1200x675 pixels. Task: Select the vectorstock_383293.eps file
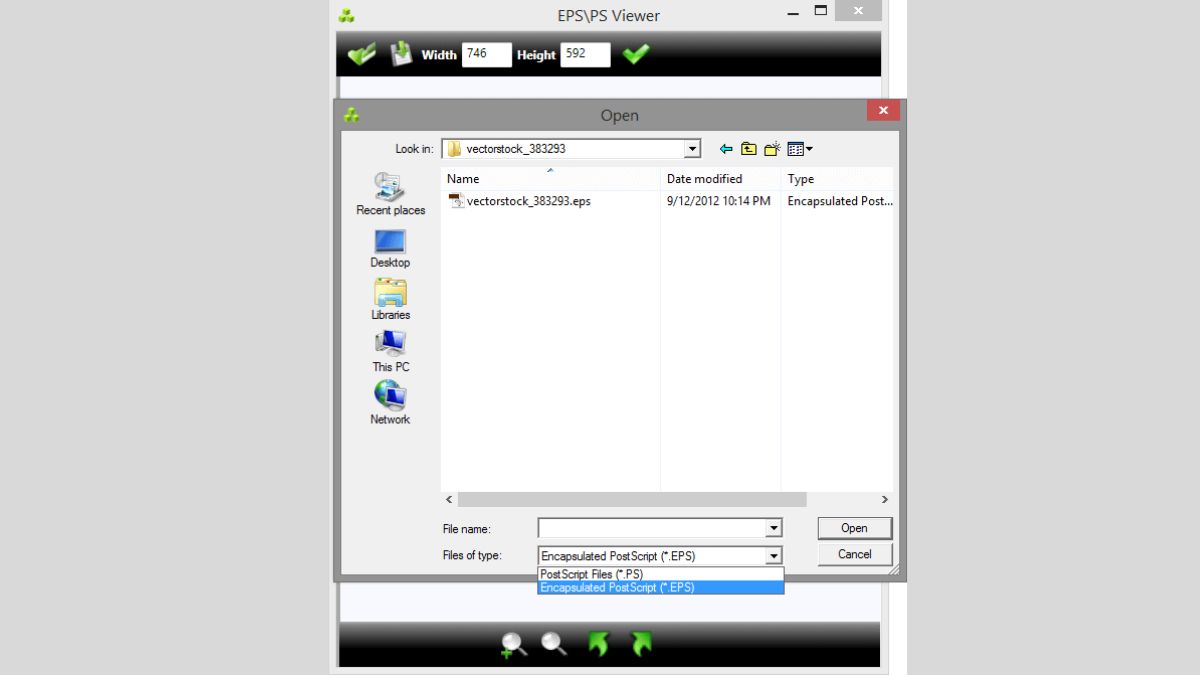point(530,201)
